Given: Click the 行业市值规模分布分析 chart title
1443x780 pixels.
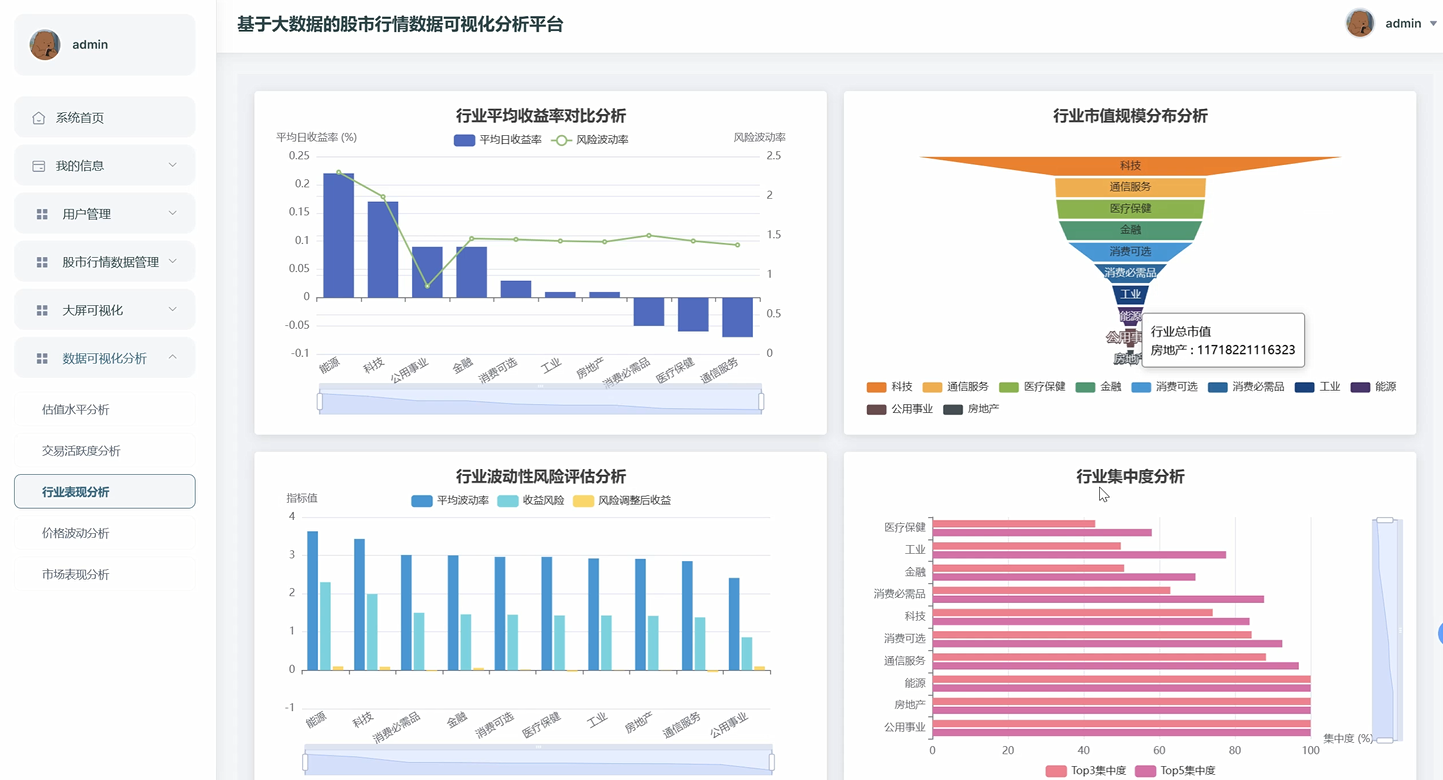Looking at the screenshot, I should click(x=1130, y=116).
